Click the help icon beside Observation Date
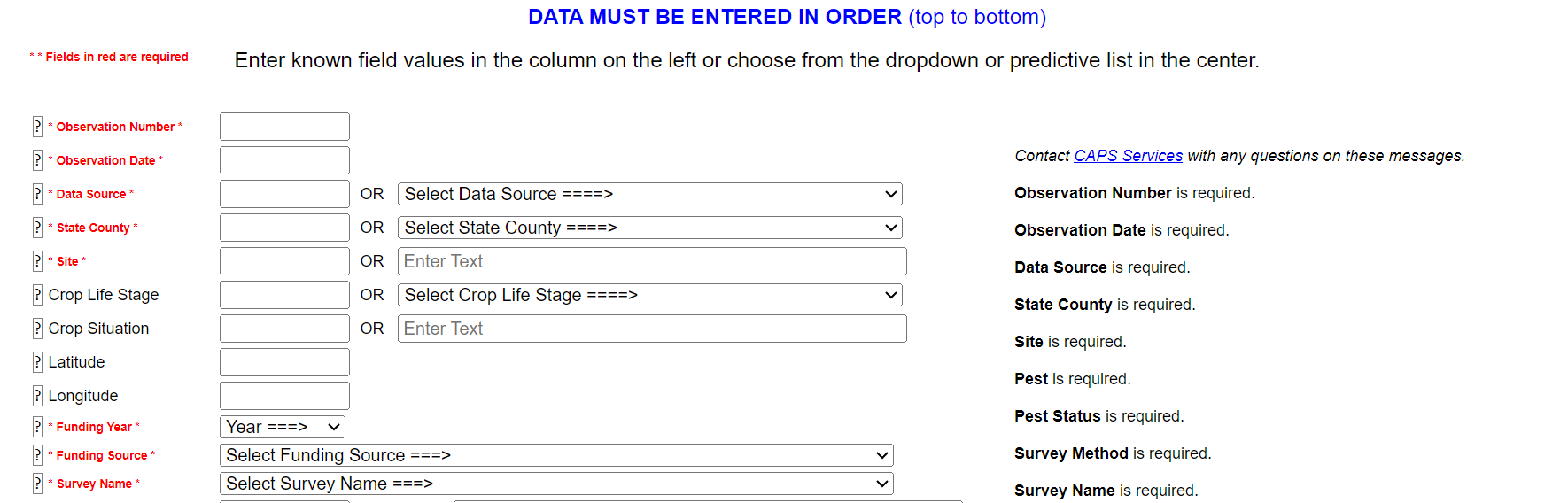The width and height of the screenshot is (1568, 503). click(37, 160)
